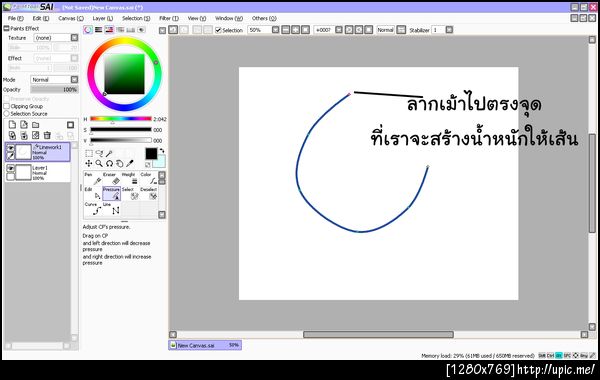Pick the eyedropper color picker tool

pos(130,163)
